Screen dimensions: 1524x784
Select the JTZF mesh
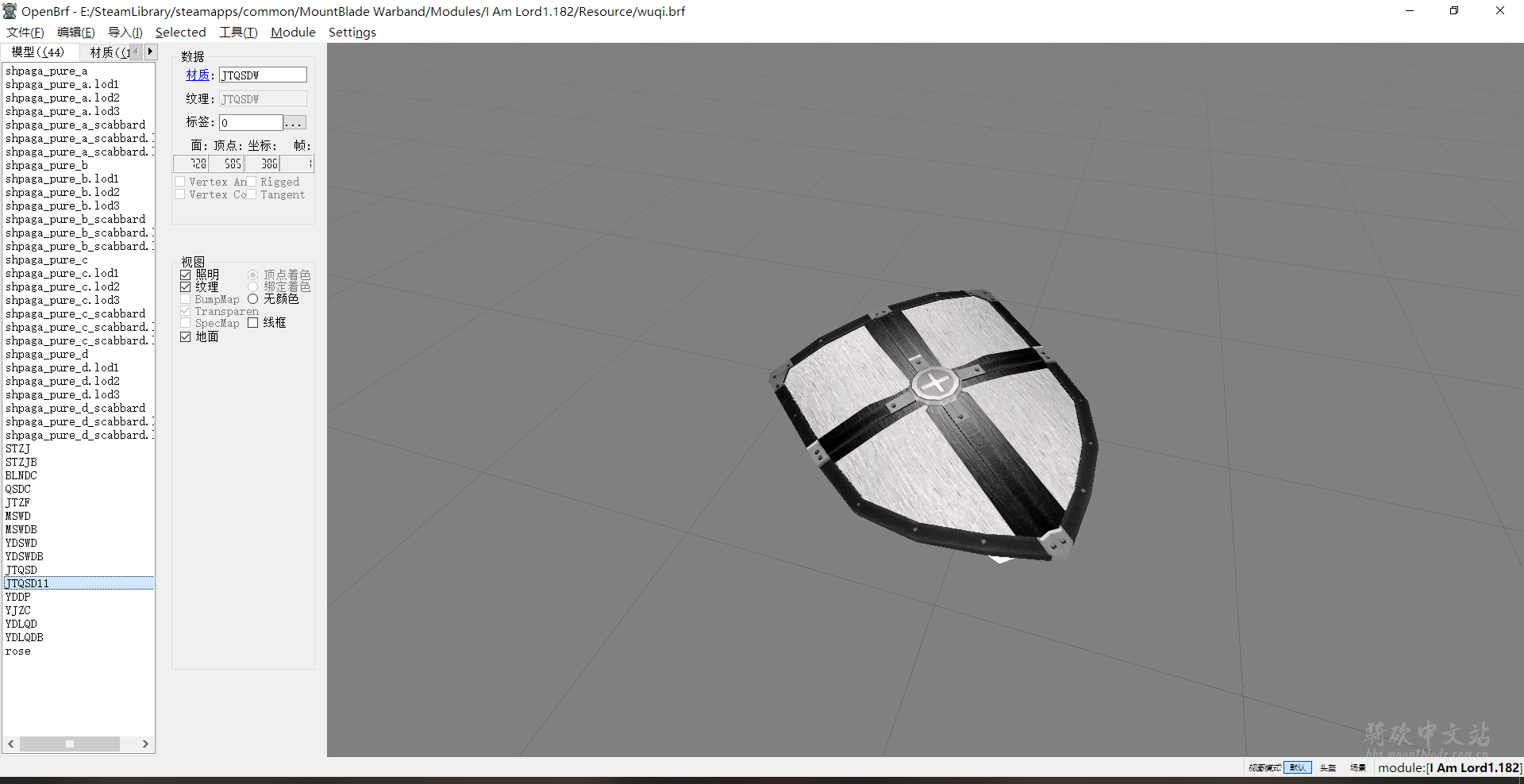17,502
